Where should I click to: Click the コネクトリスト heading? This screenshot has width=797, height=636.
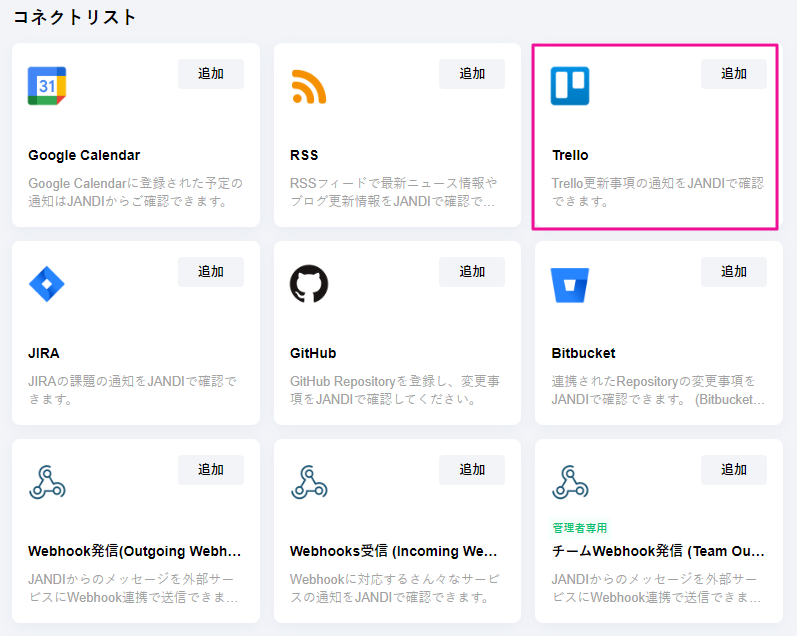pos(74,17)
